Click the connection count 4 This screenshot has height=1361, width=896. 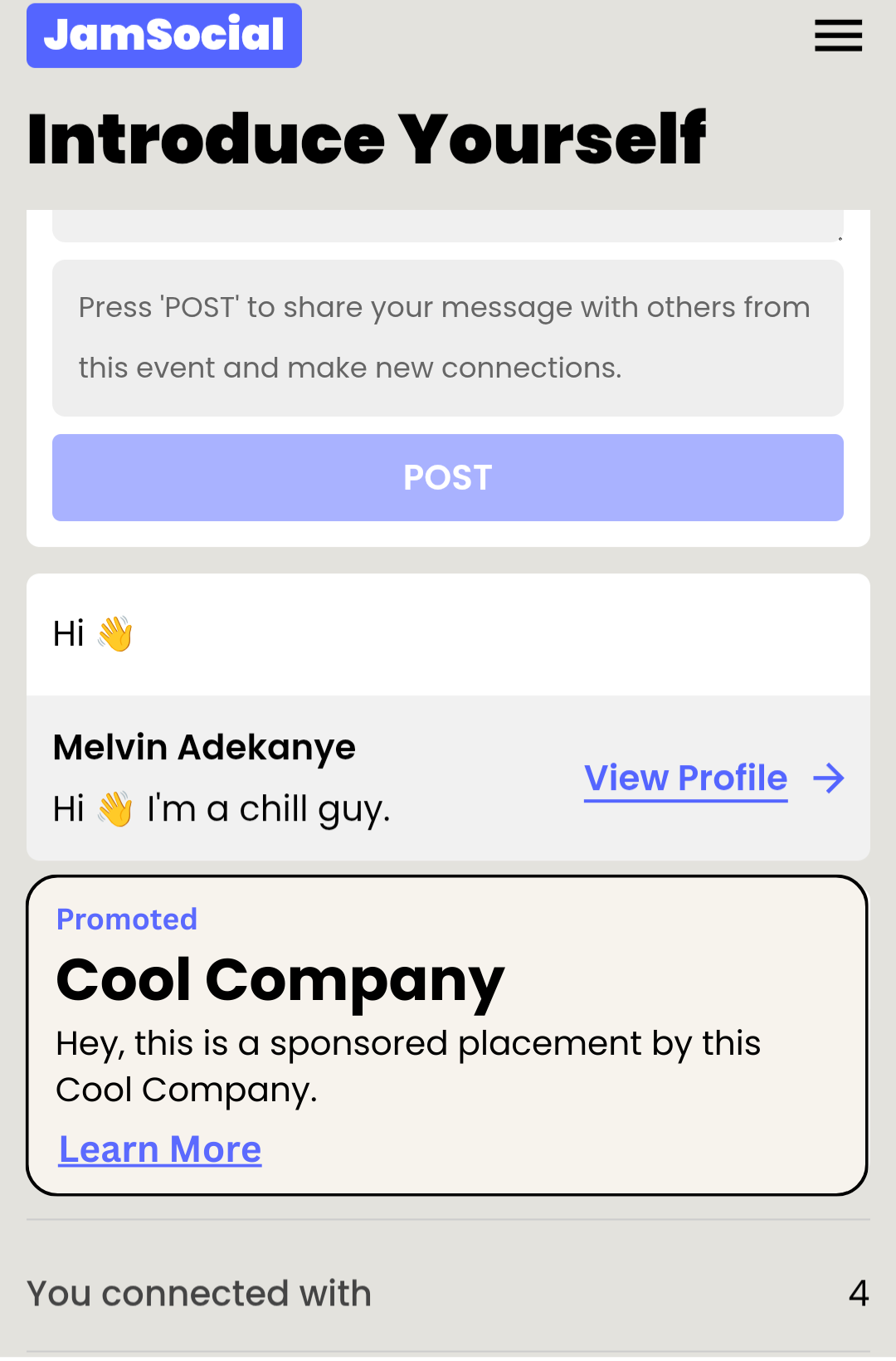[859, 1293]
